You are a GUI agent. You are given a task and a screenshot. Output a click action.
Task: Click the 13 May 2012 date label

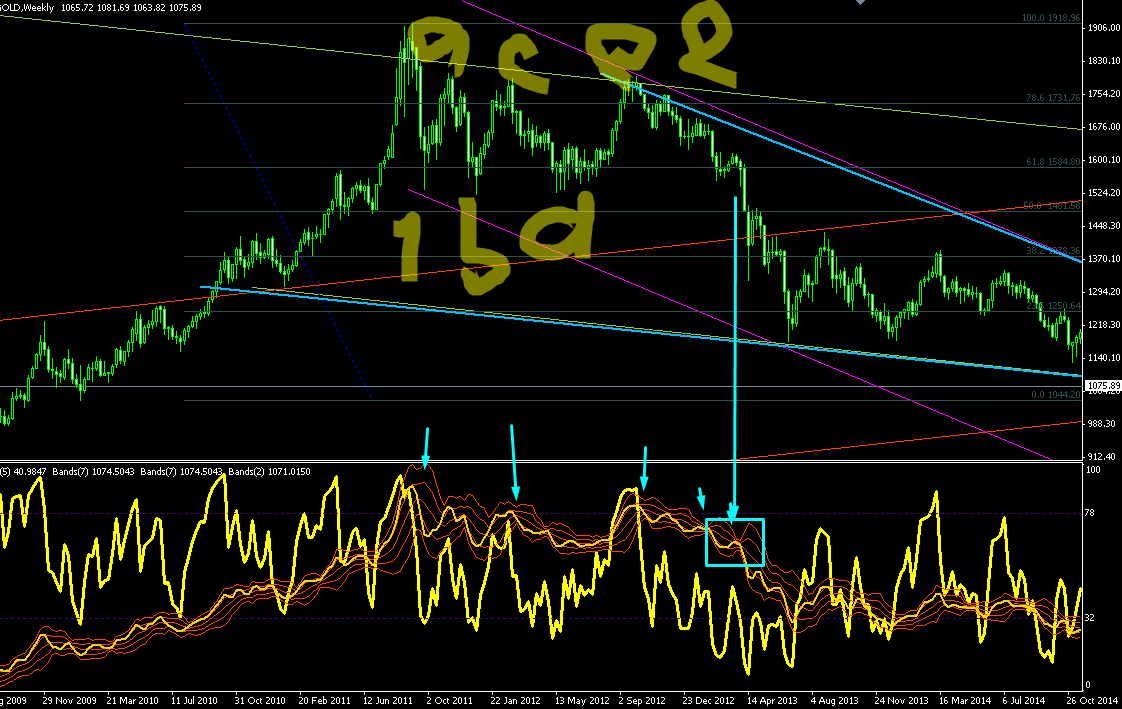click(582, 700)
